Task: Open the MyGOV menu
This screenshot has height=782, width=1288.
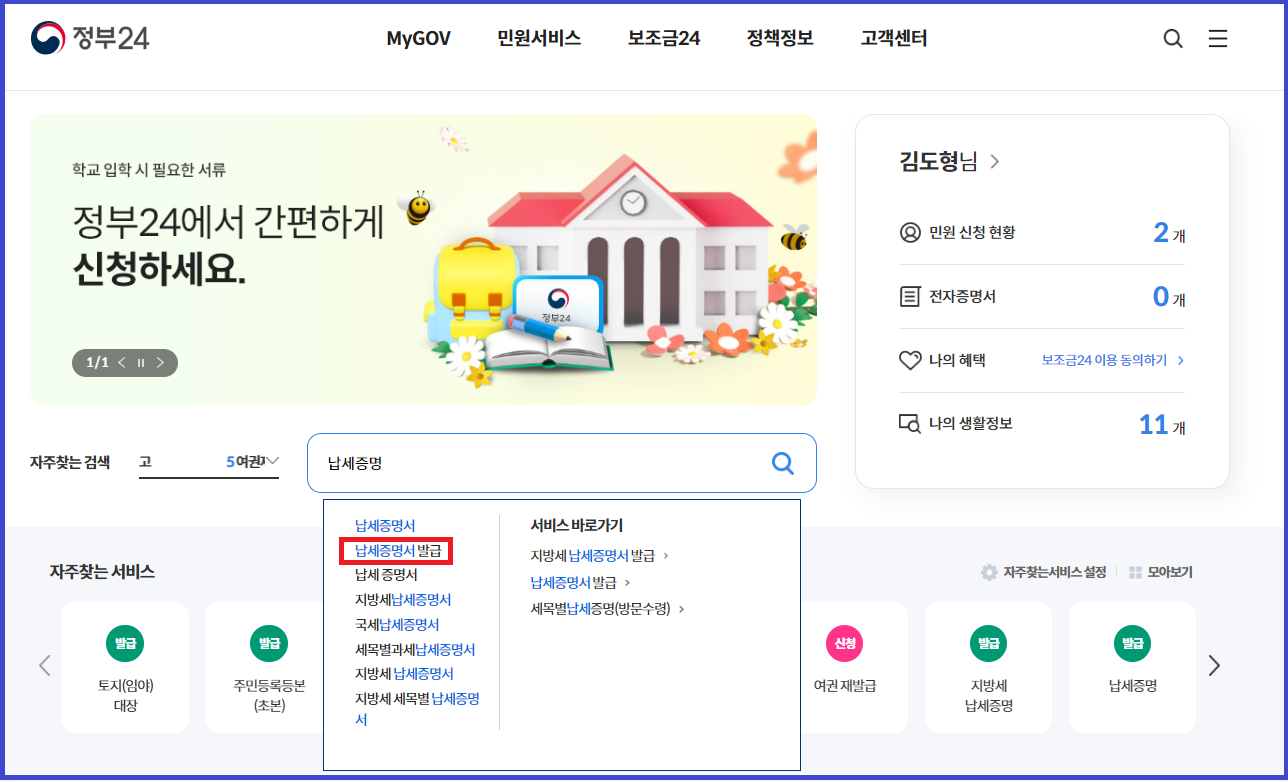Action: pyautogui.click(x=419, y=39)
